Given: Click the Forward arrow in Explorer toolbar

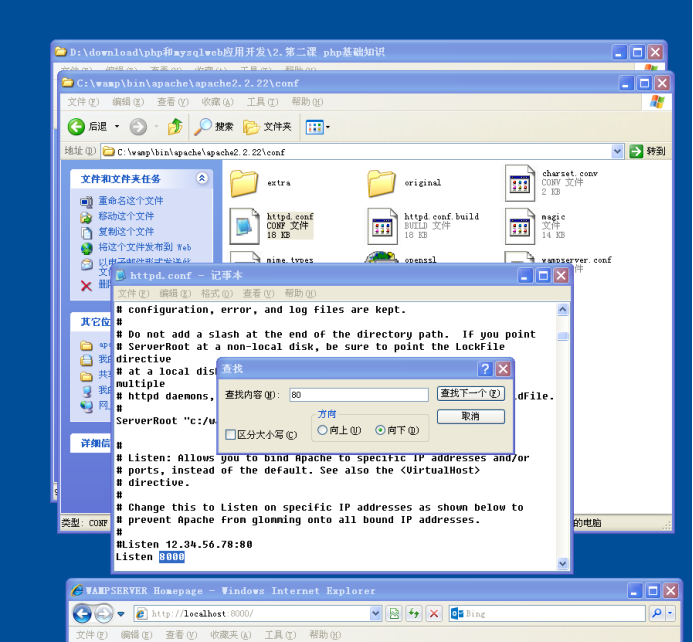Looking at the screenshot, I should [138, 127].
